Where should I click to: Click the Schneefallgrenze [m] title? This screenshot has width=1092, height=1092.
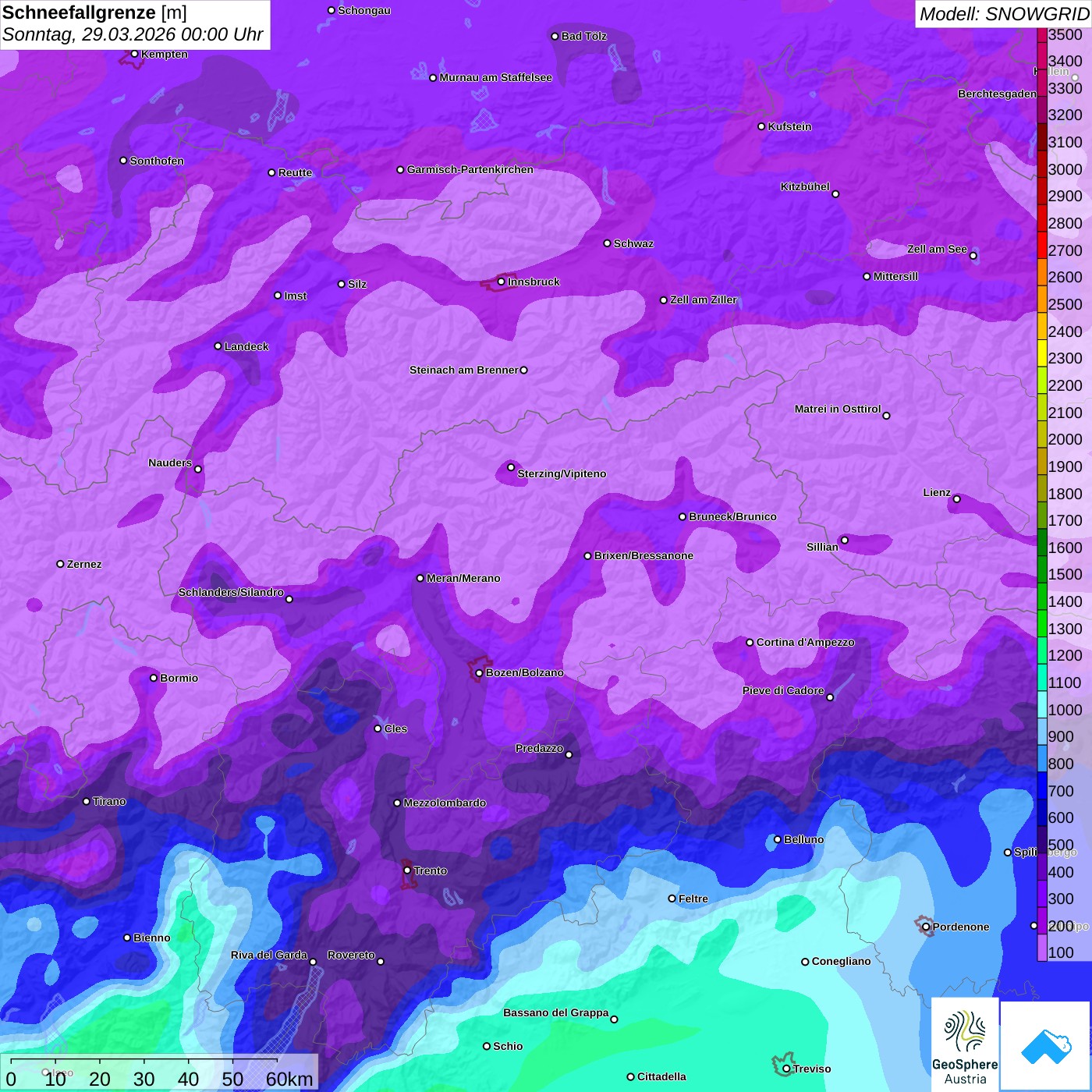tap(95, 13)
